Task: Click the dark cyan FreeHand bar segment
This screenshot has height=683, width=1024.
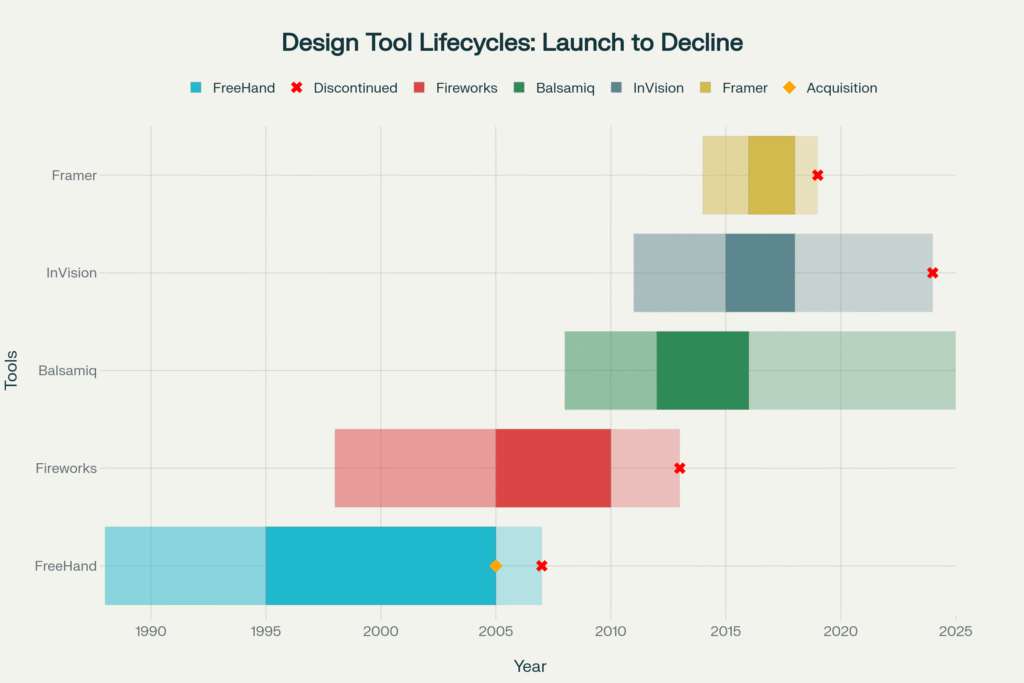Action: pos(380,566)
